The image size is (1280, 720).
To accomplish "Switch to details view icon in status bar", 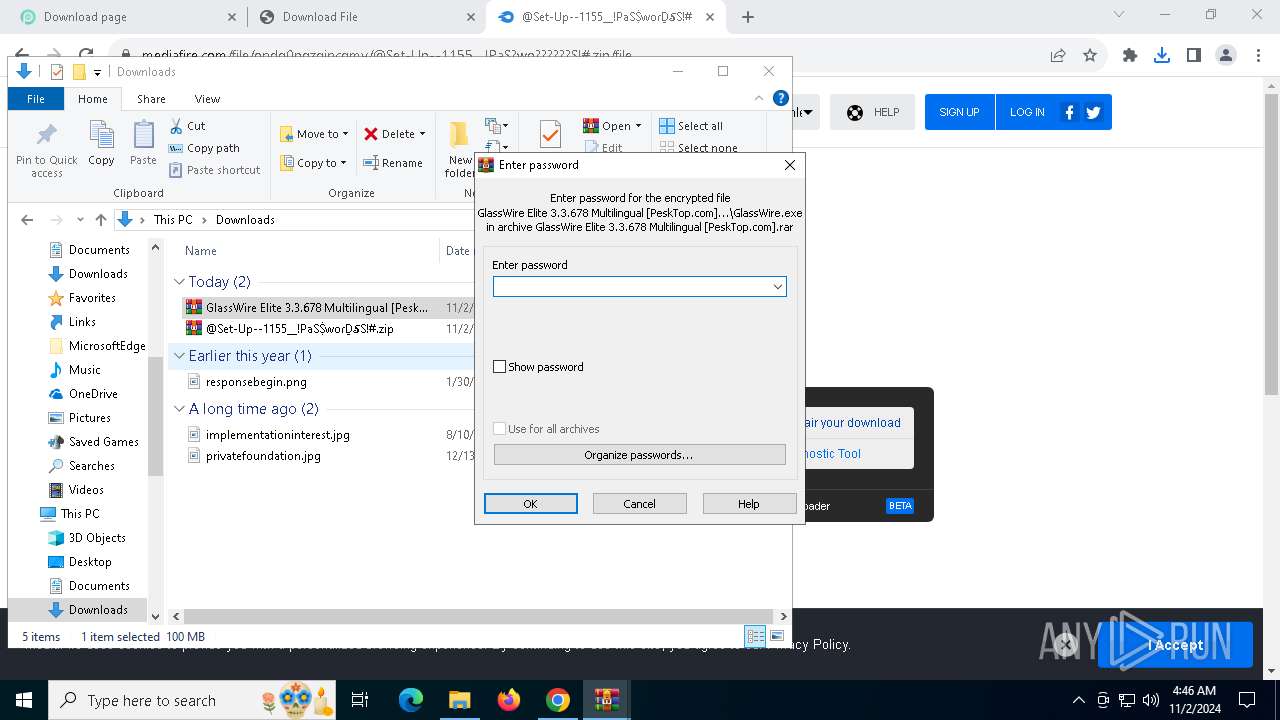I will 756,636.
